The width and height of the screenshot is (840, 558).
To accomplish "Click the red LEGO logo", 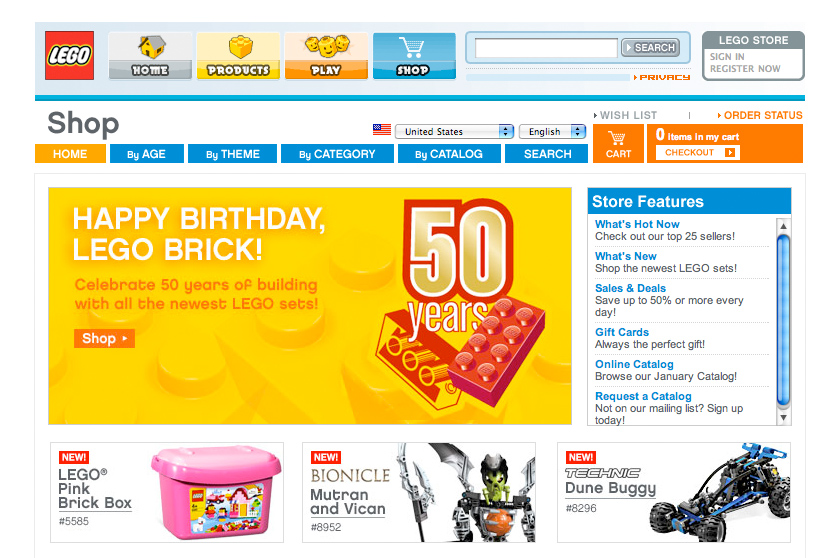I will pos(69,55).
